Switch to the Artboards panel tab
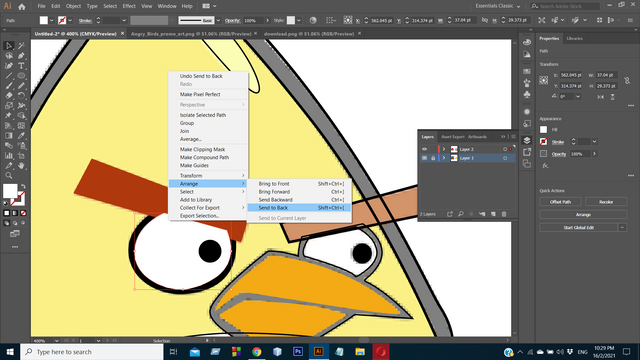 477,137
